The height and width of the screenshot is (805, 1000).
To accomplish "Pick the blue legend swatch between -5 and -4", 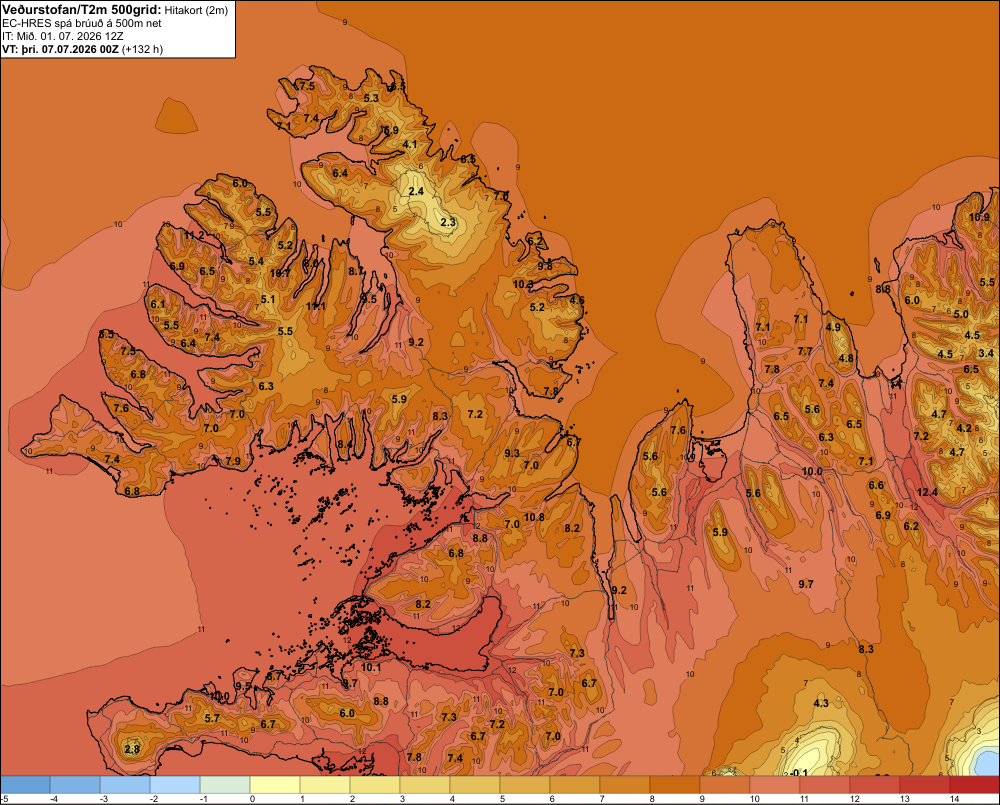I will (x=26, y=785).
